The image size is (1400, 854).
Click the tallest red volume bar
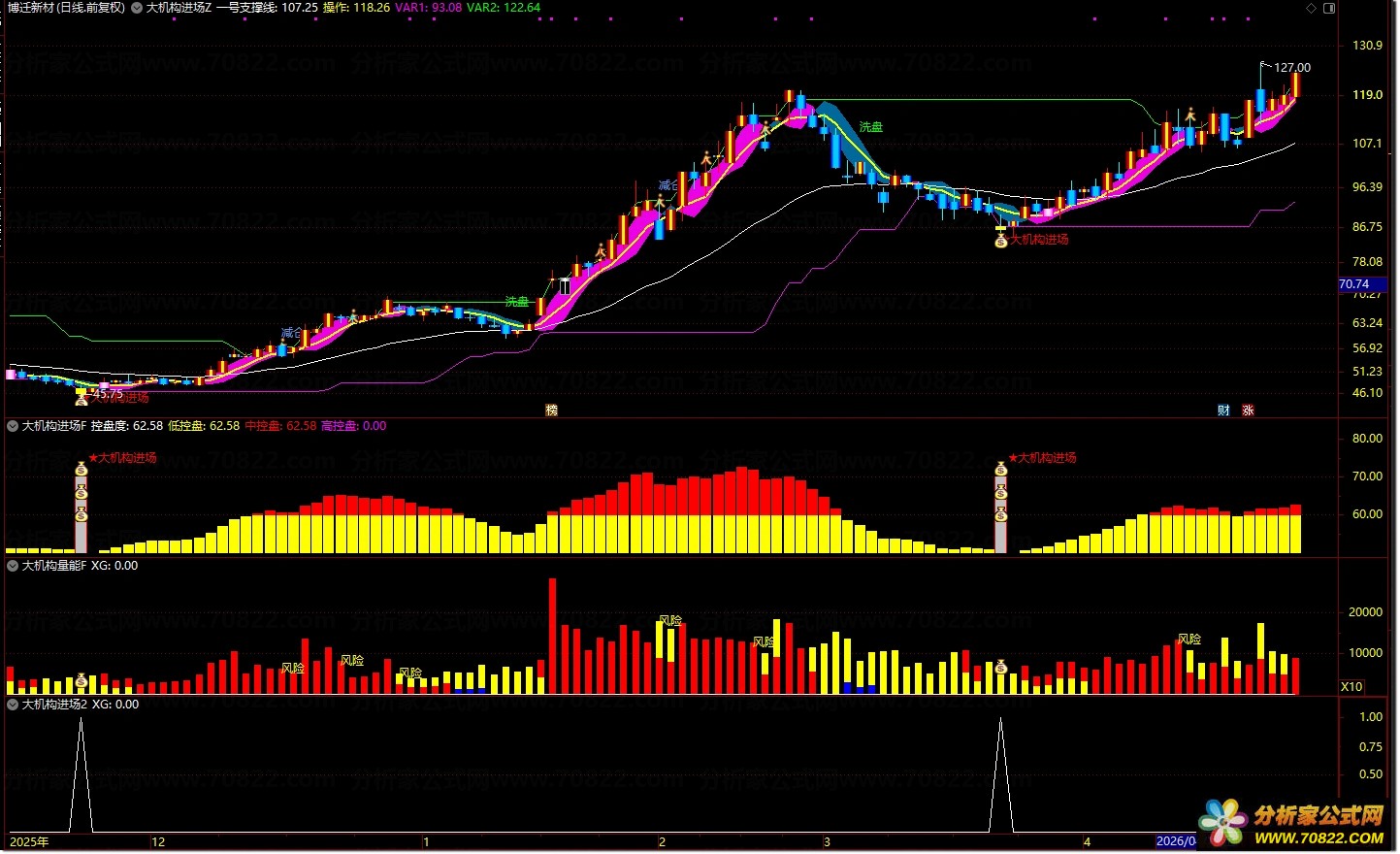pyautogui.click(x=553, y=636)
